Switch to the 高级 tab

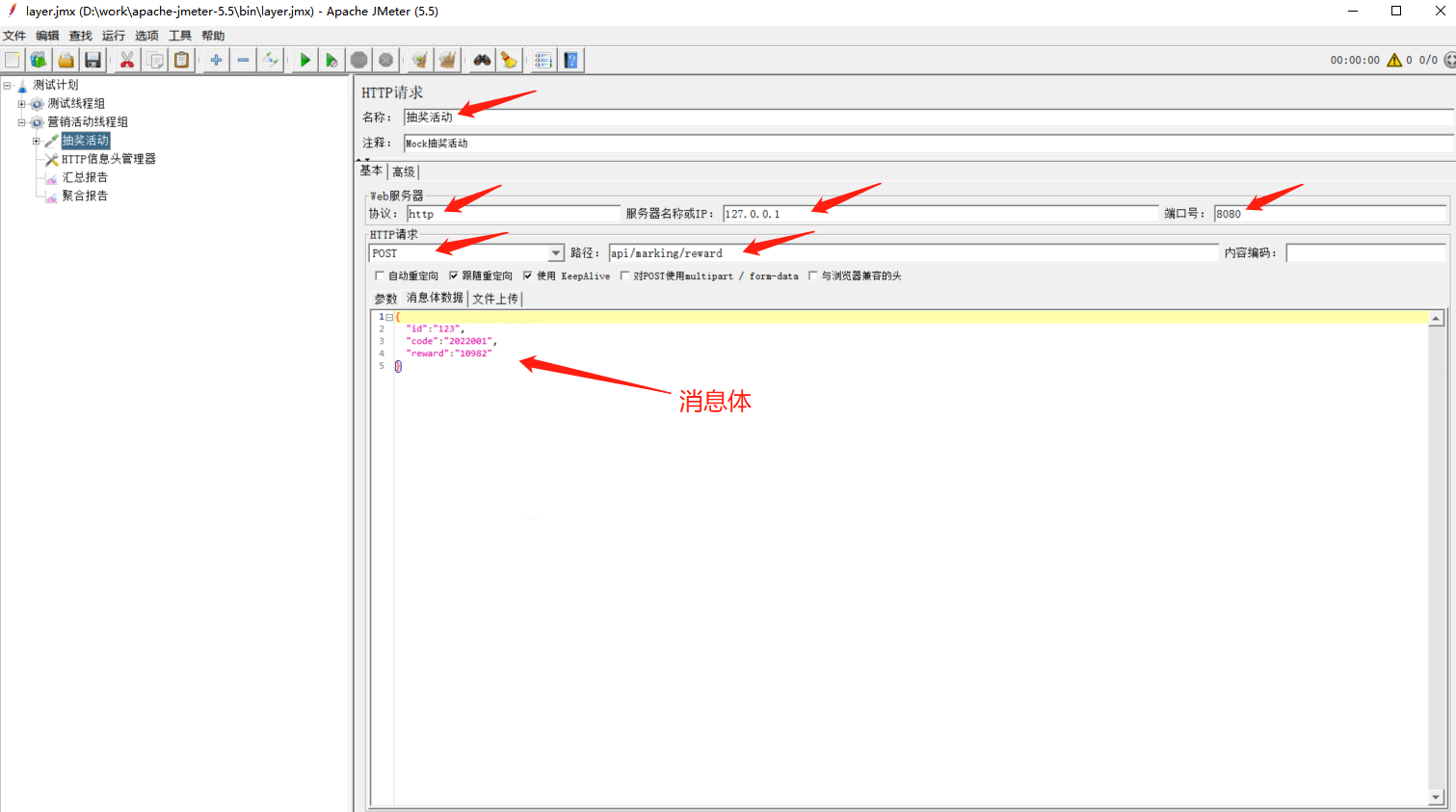click(404, 171)
